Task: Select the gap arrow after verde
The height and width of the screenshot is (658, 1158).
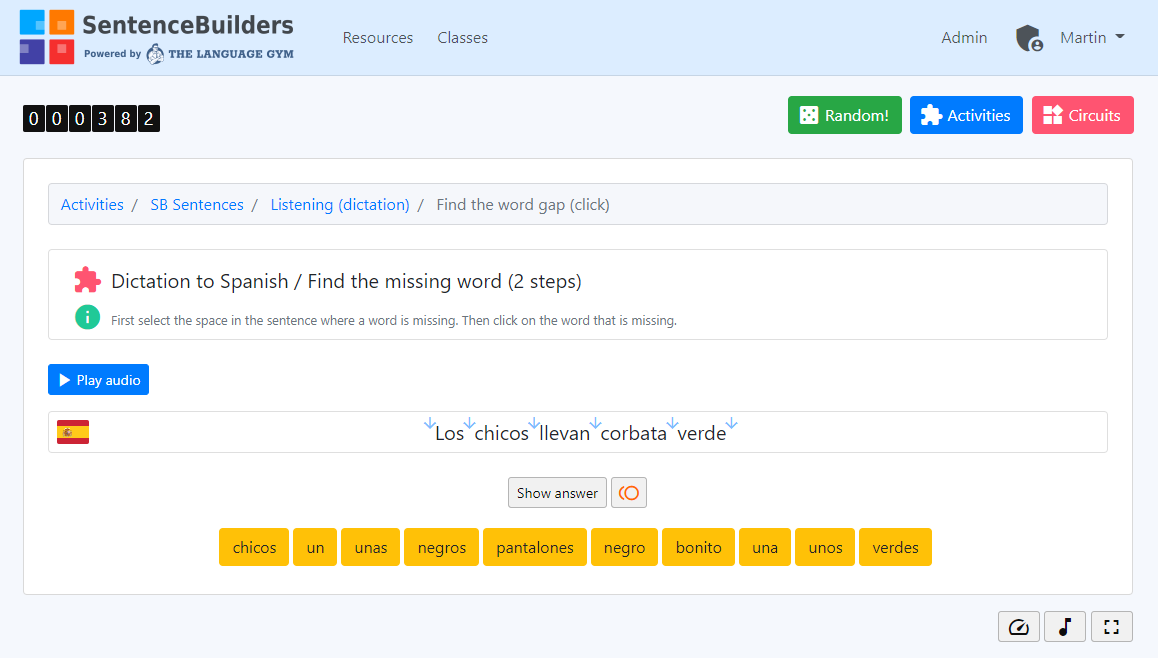Action: tap(731, 423)
